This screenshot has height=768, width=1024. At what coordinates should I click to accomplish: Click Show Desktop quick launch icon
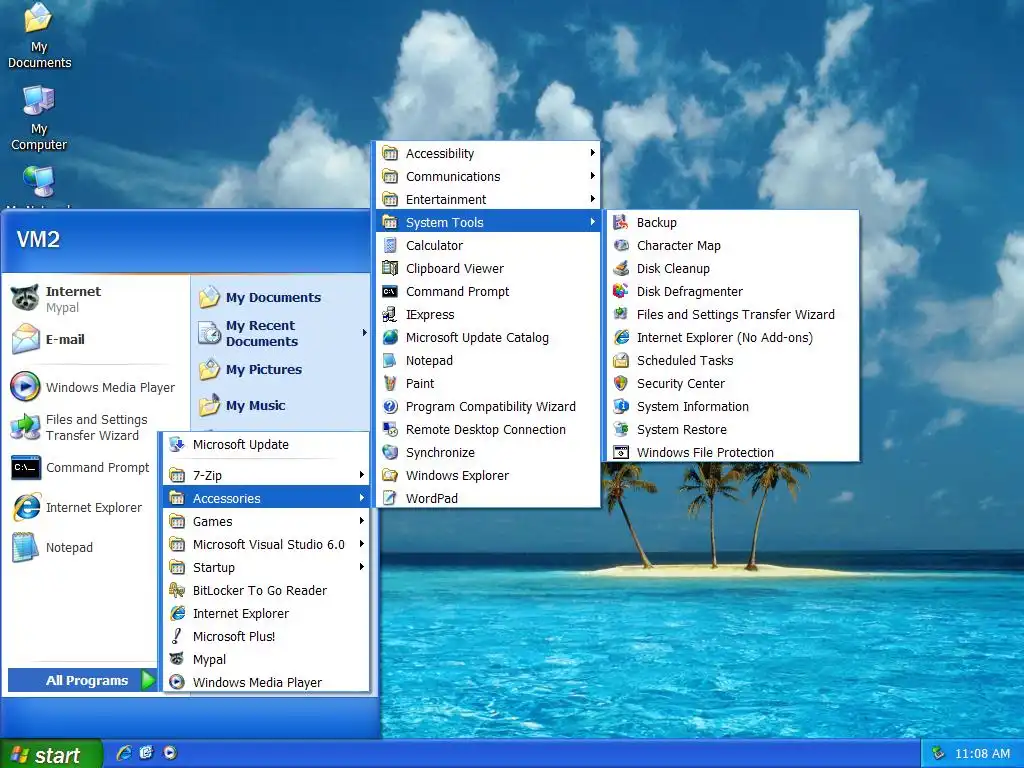(146, 753)
